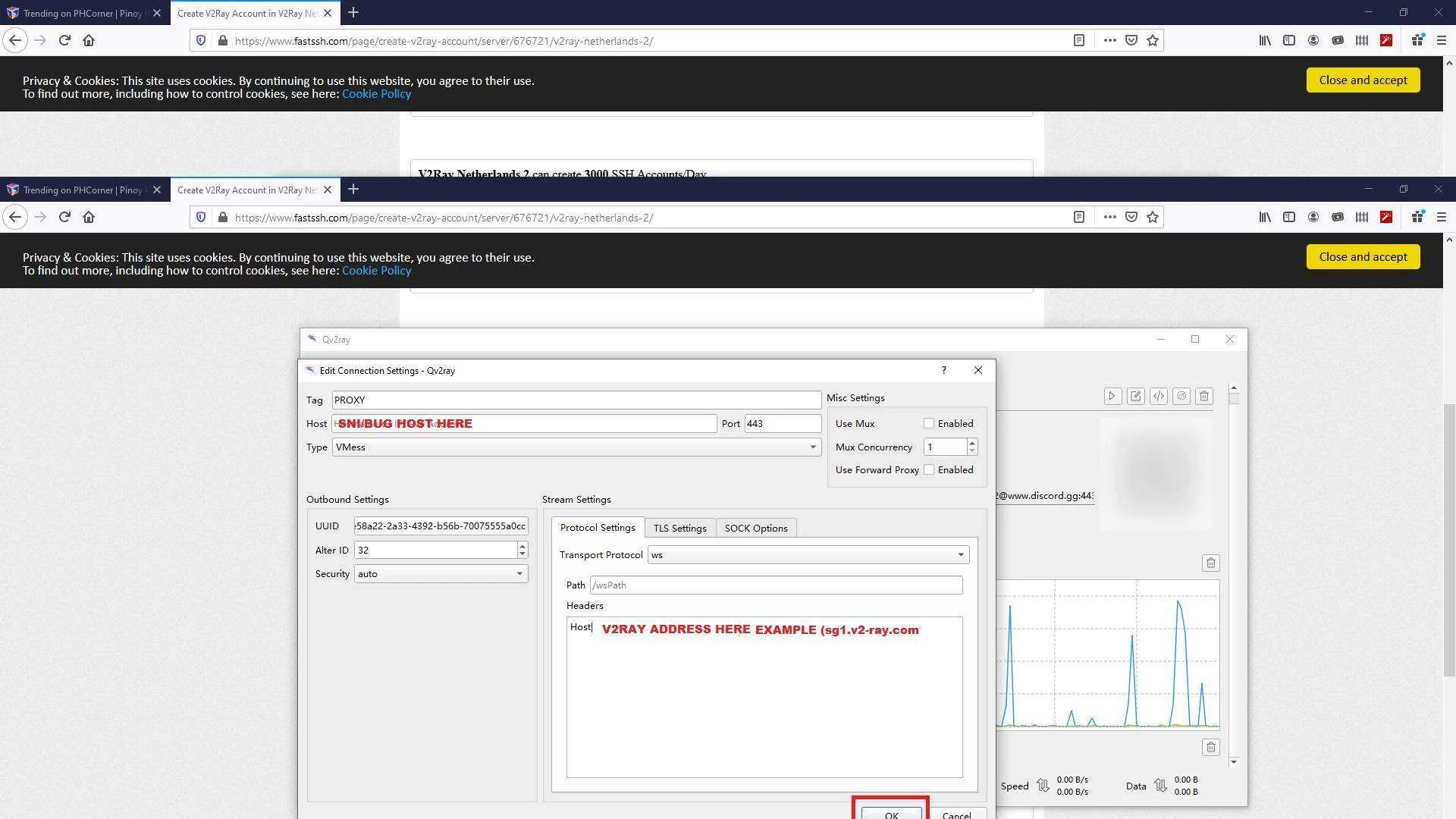Select Create V2Ray Account tab in front browser
Image resolution: width=1456 pixels, height=819 pixels.
pyautogui.click(x=246, y=190)
